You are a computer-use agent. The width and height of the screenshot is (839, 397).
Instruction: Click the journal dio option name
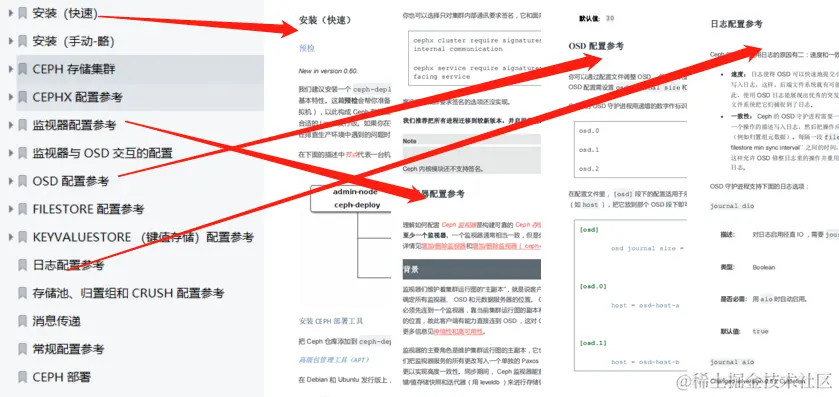tap(732, 206)
